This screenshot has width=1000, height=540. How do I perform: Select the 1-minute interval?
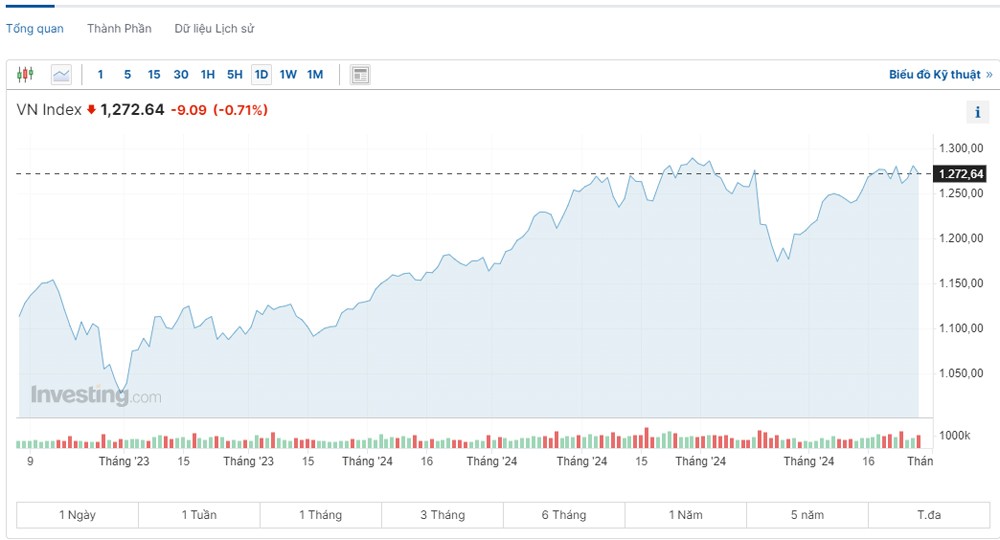pyautogui.click(x=100, y=74)
